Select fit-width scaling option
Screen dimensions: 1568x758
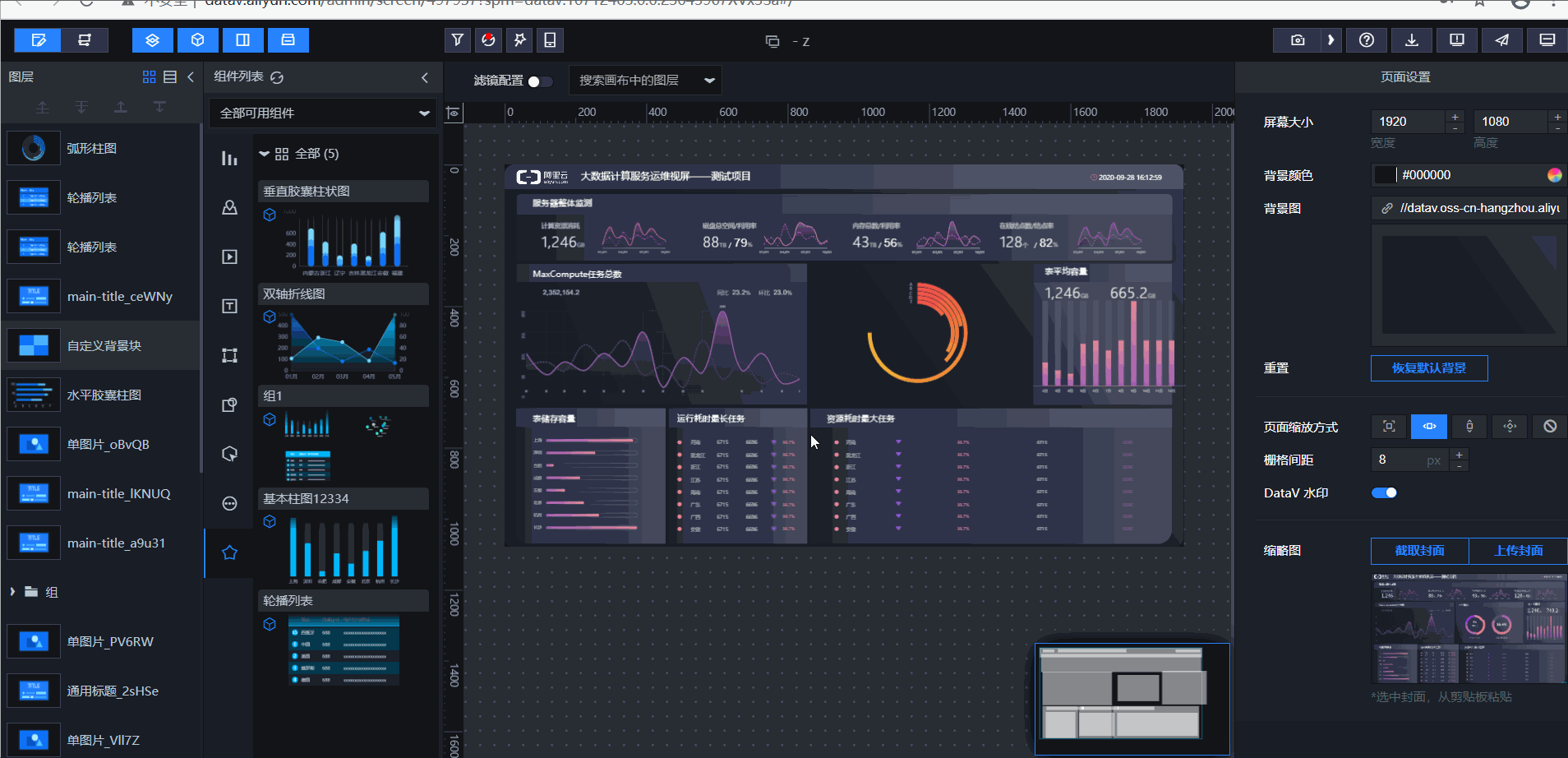pyautogui.click(x=1429, y=426)
